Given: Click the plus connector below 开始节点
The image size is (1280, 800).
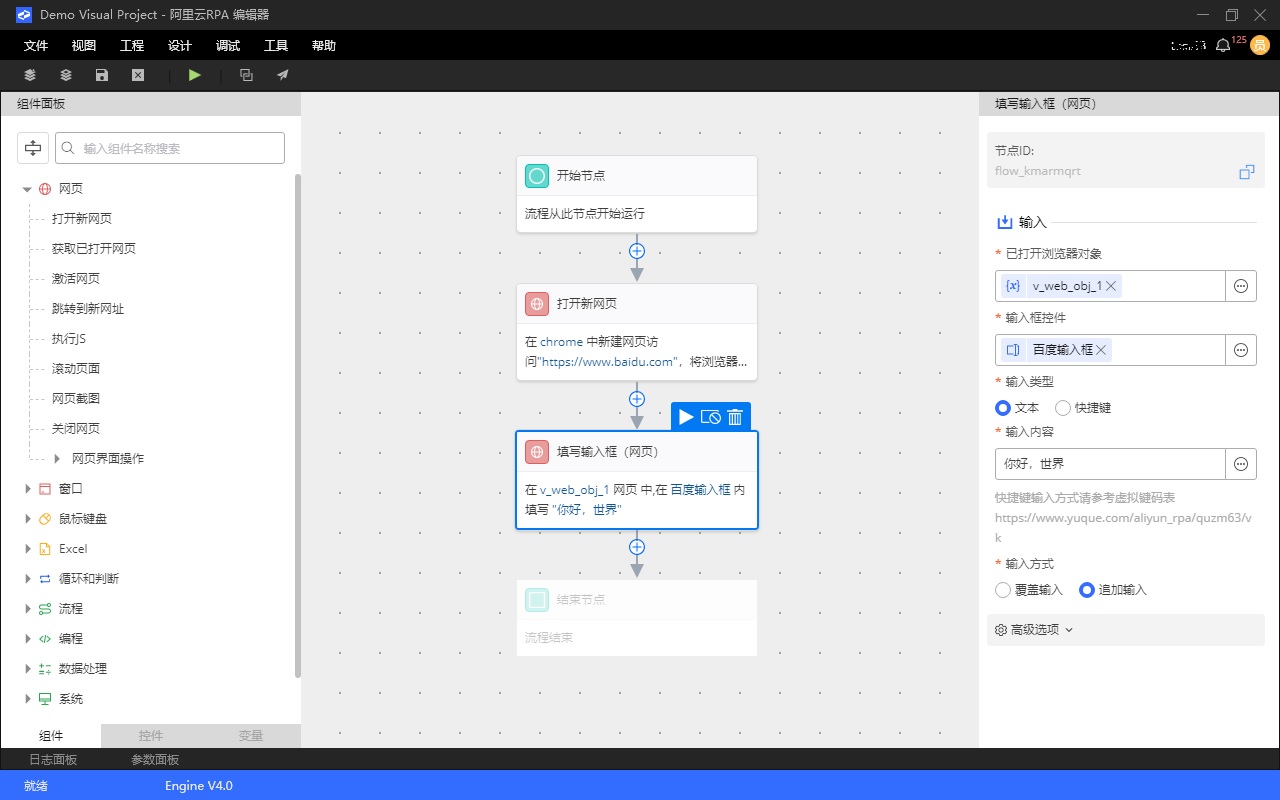Looking at the screenshot, I should pyautogui.click(x=637, y=251).
